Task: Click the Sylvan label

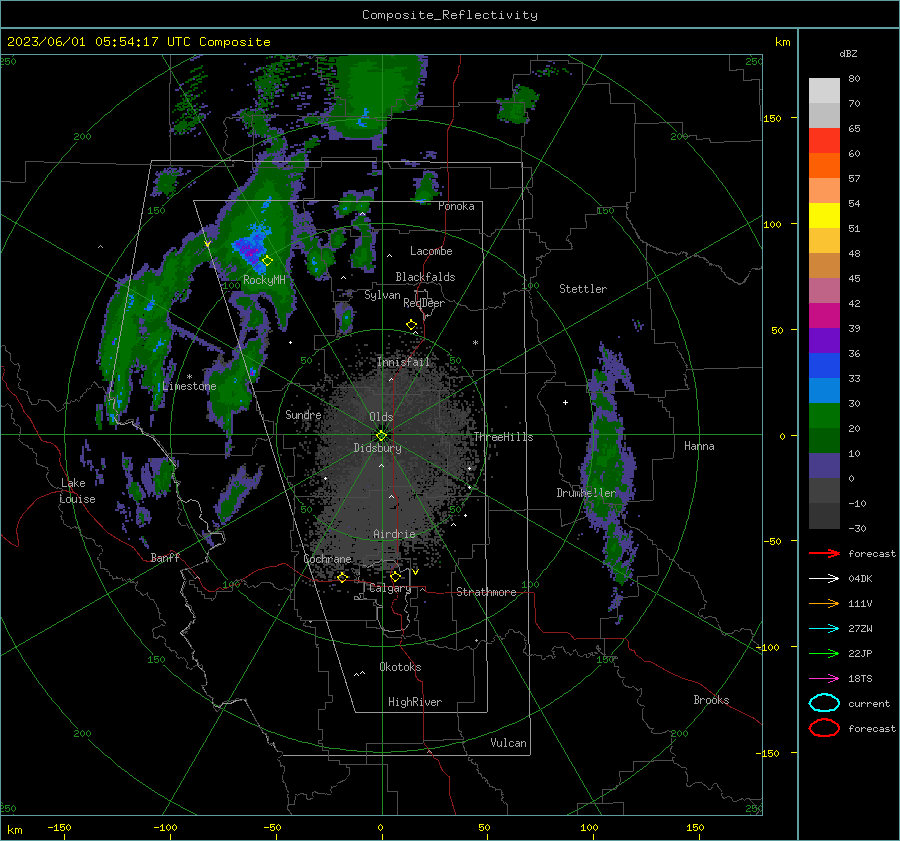Action: 382,295
